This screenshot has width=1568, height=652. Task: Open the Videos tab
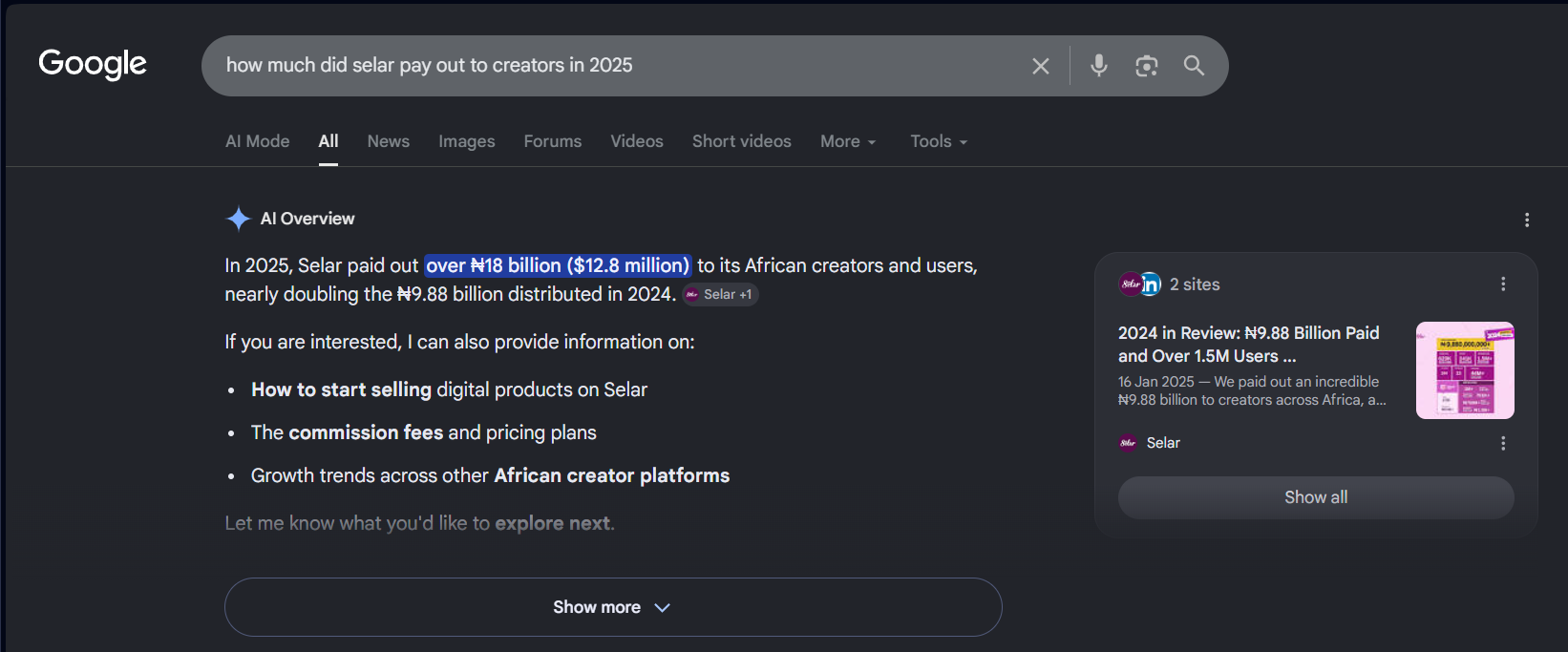637,141
